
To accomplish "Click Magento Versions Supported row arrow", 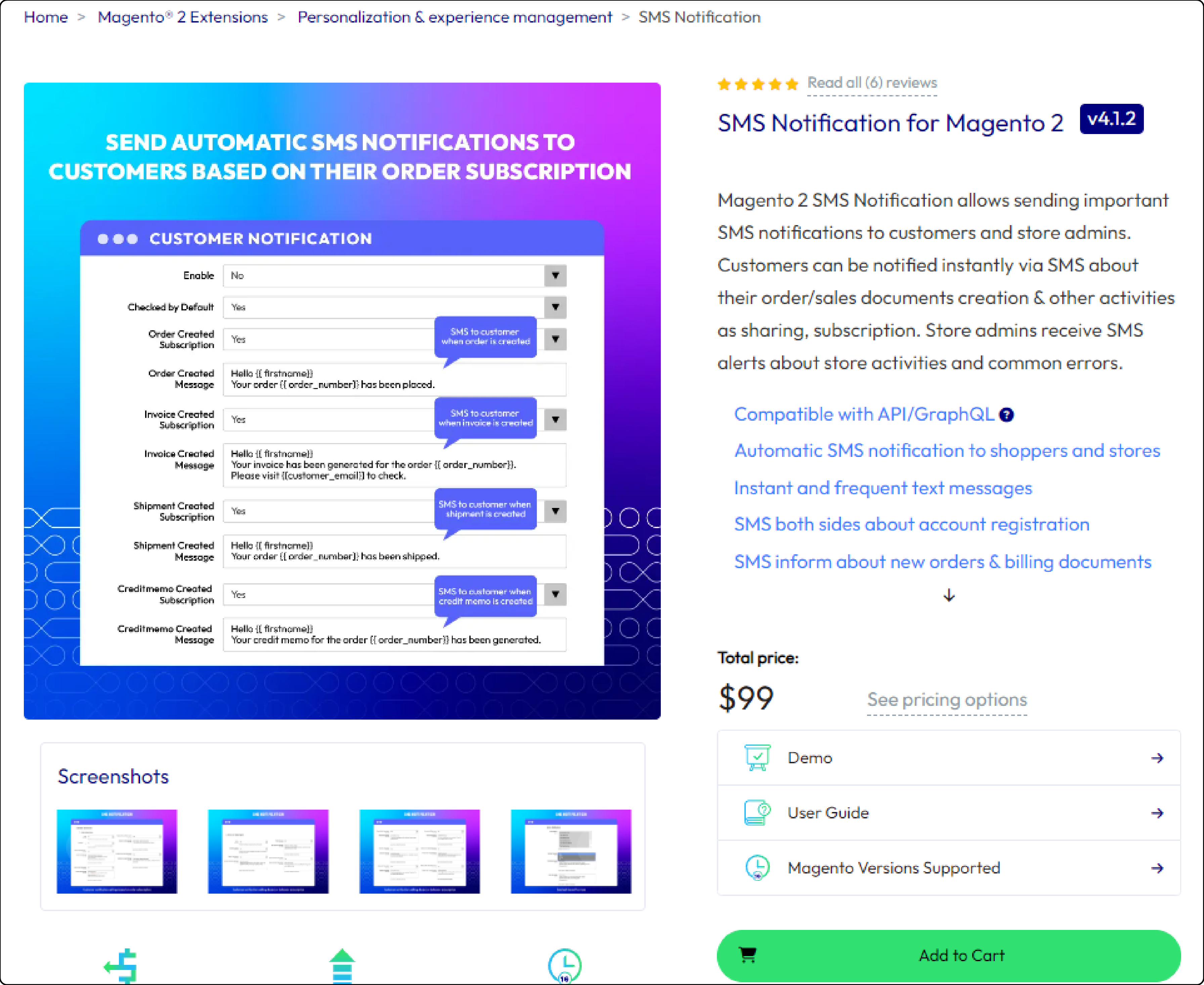I will point(1157,868).
